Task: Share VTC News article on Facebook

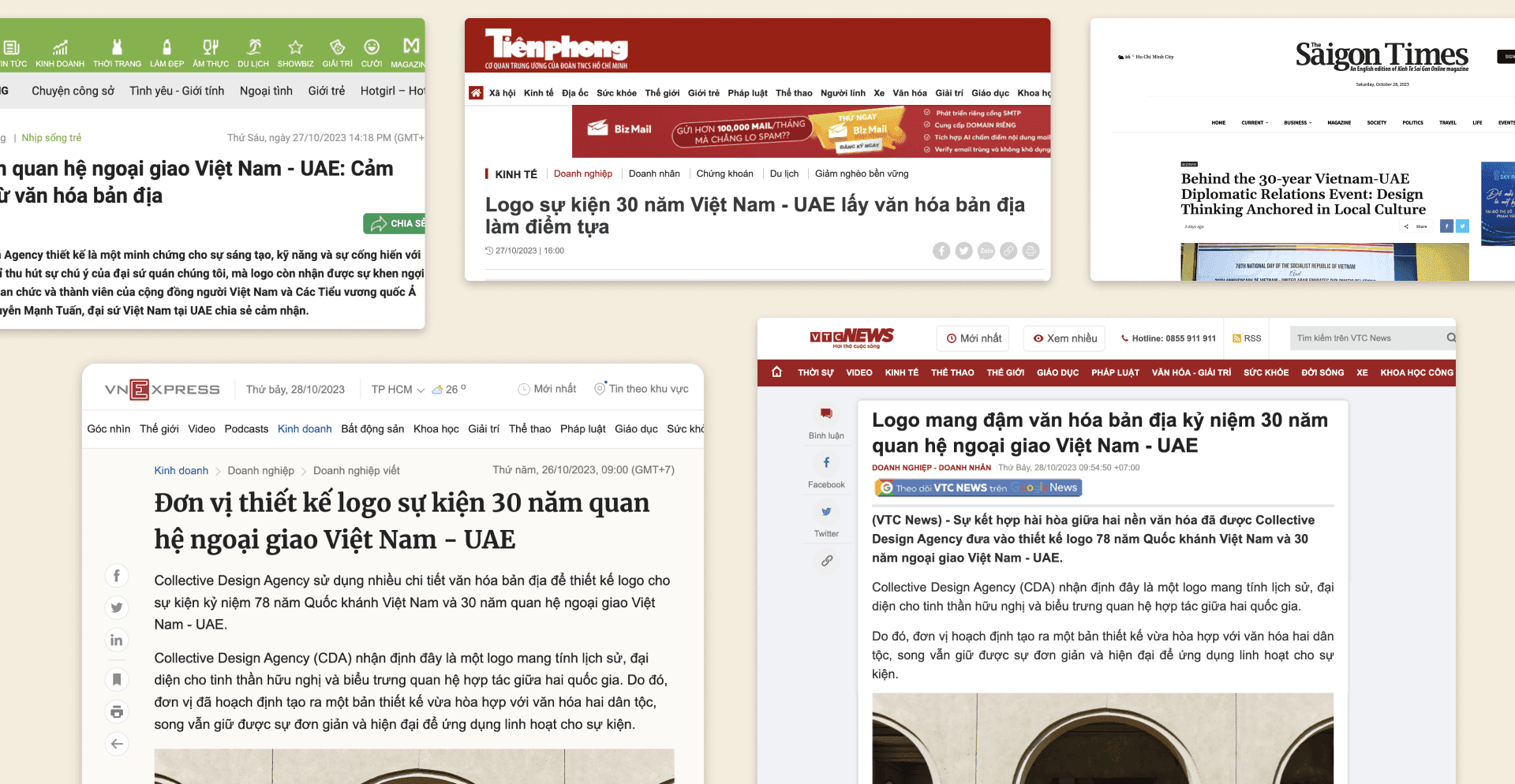Action: [826, 462]
